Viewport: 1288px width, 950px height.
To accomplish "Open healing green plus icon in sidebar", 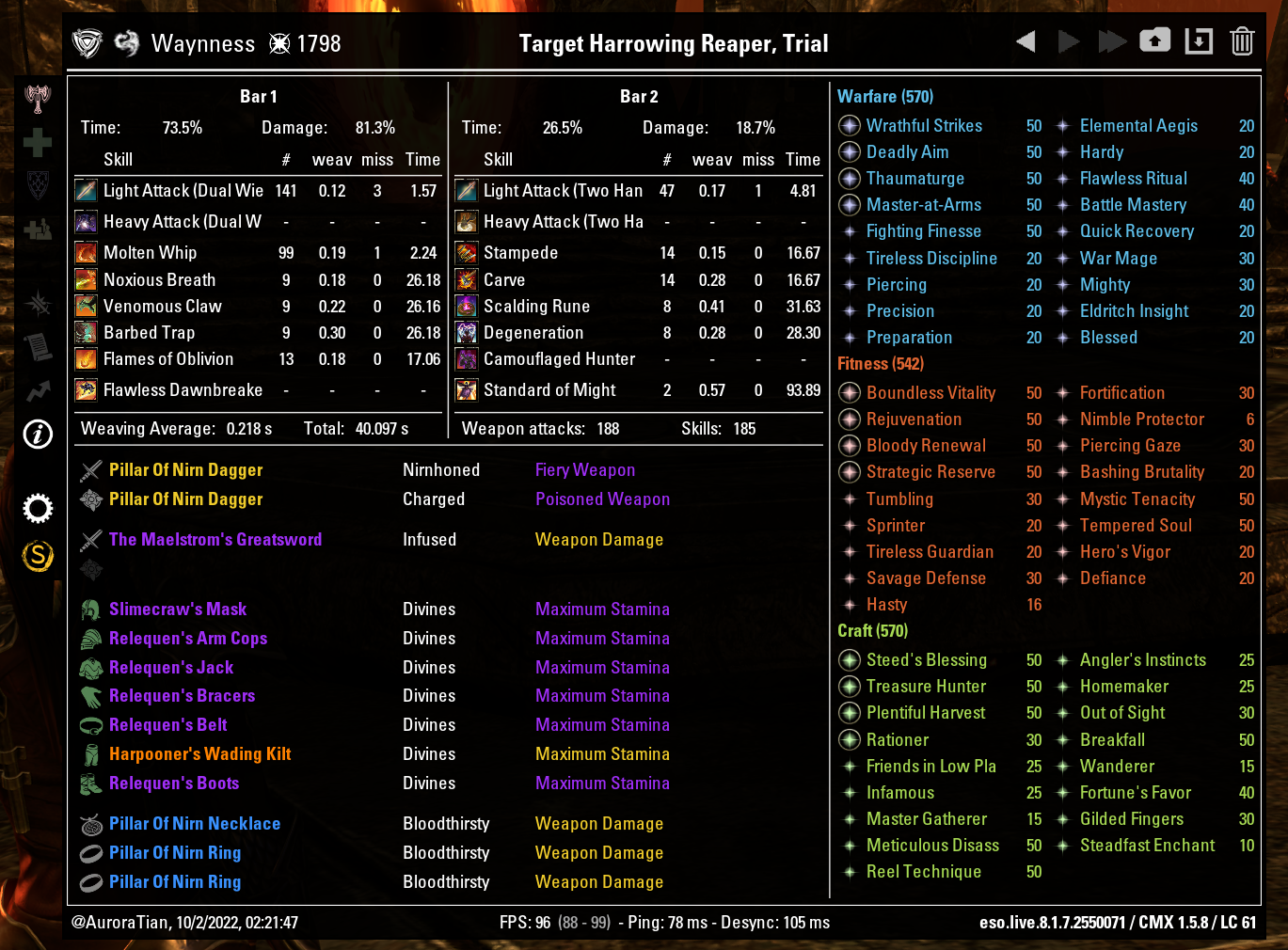I will [x=38, y=142].
